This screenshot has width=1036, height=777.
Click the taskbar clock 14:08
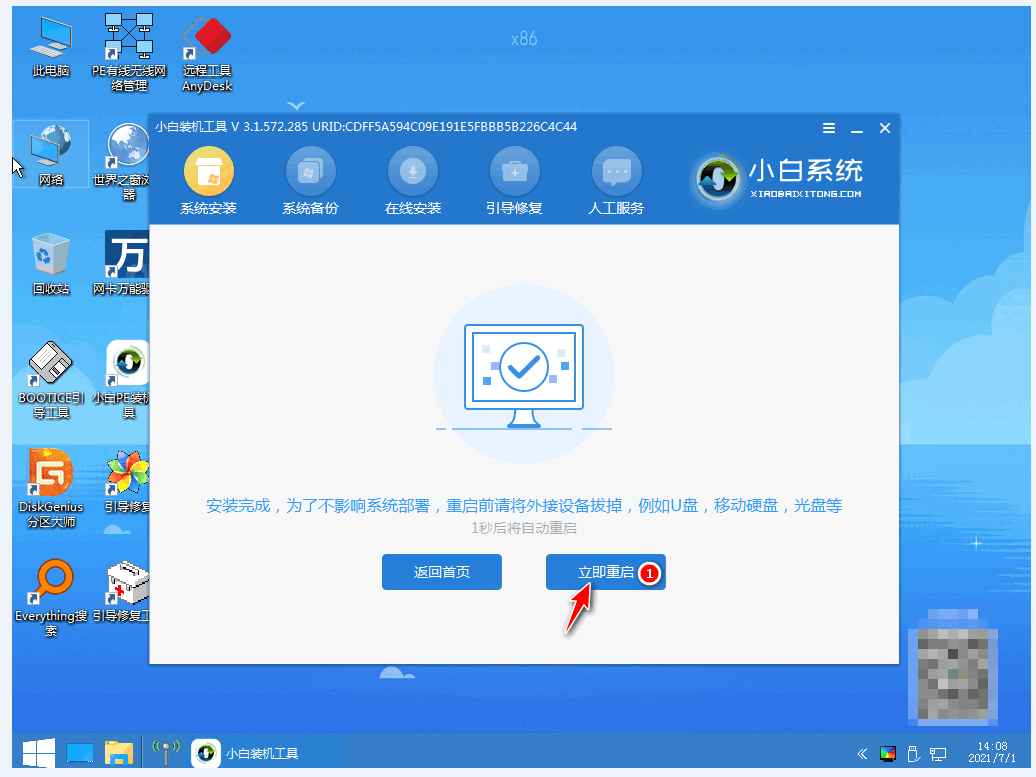click(x=992, y=752)
